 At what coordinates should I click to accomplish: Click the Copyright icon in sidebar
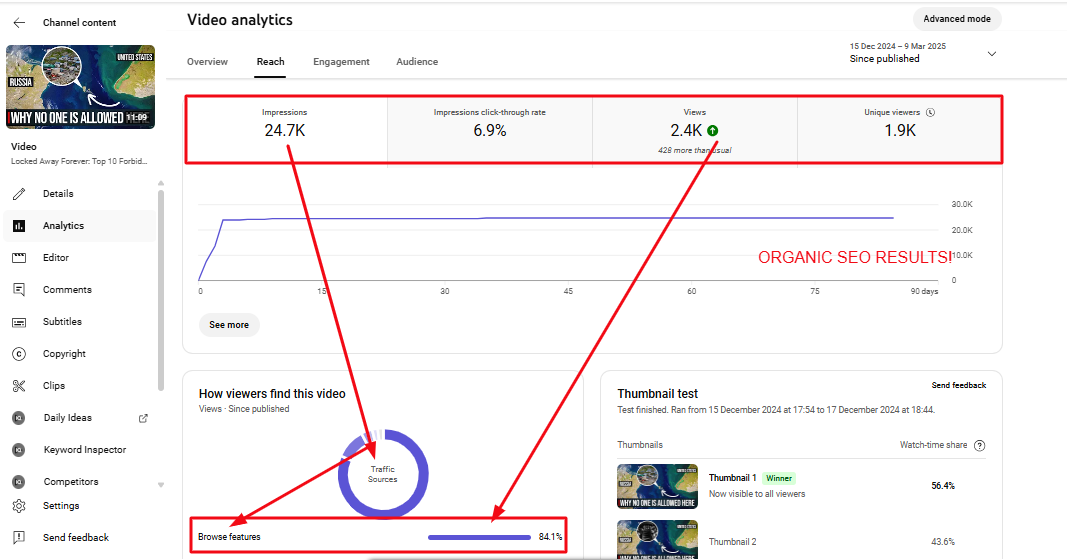19,354
